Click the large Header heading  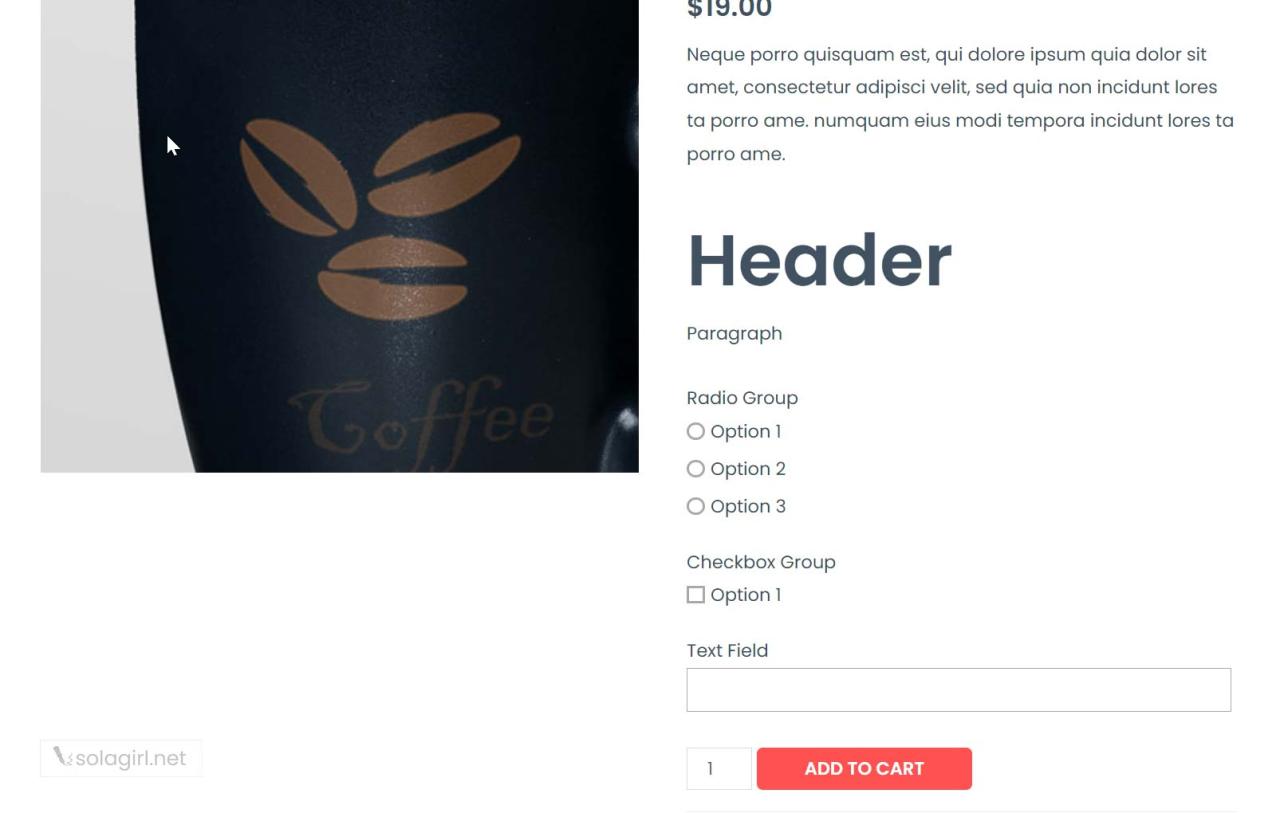pos(819,261)
